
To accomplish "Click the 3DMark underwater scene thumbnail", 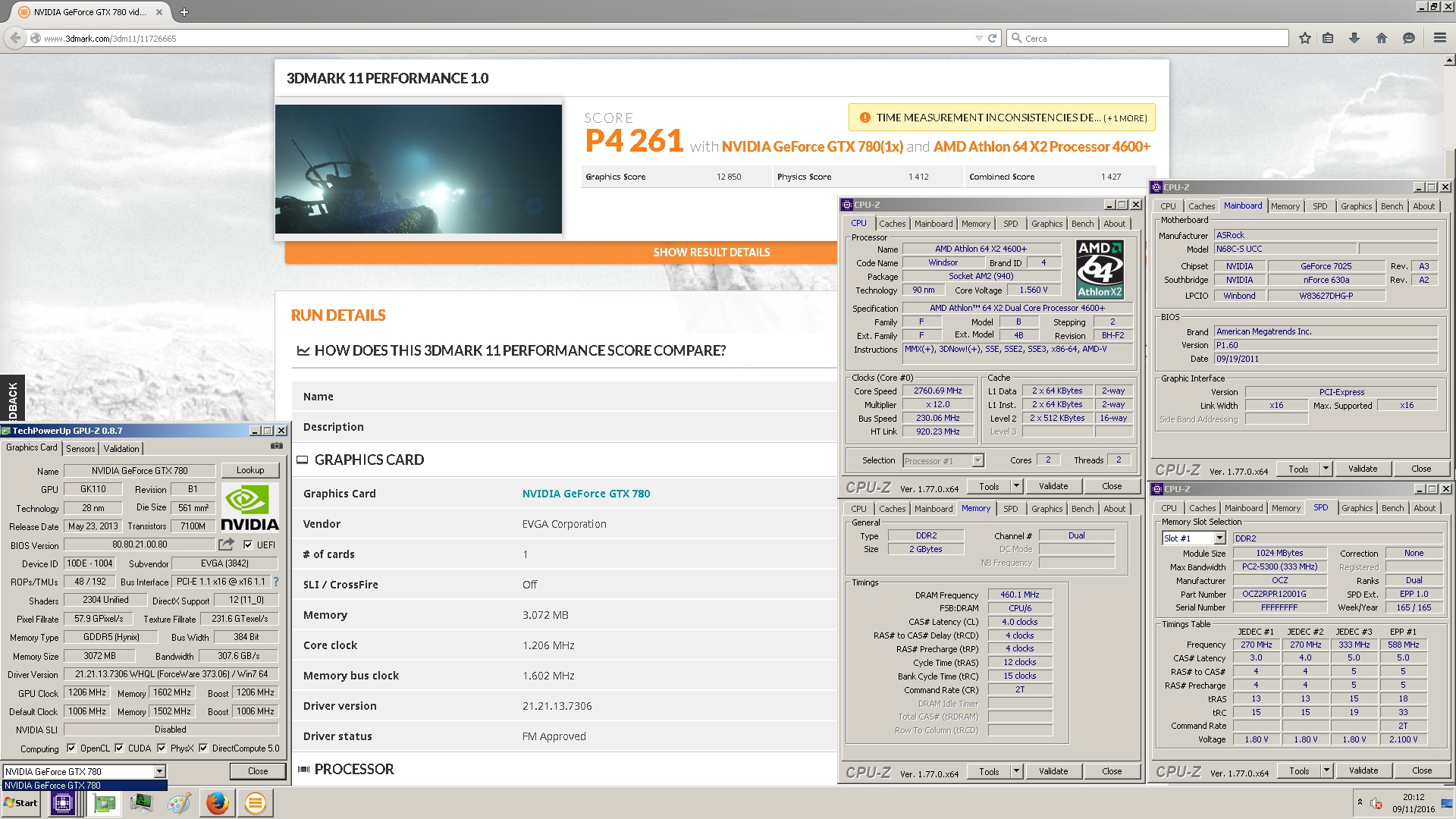I will [x=419, y=169].
